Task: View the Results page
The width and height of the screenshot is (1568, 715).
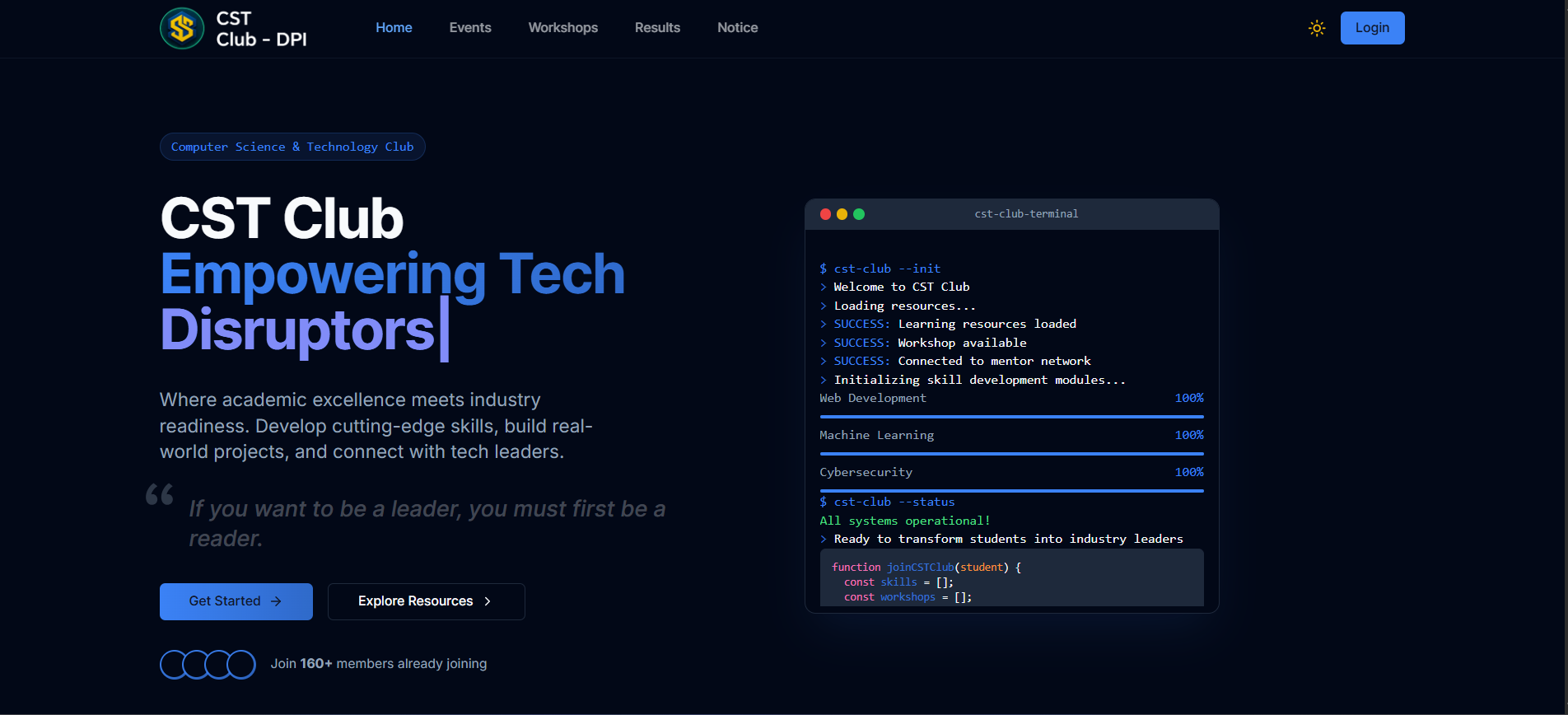Action: click(x=657, y=28)
